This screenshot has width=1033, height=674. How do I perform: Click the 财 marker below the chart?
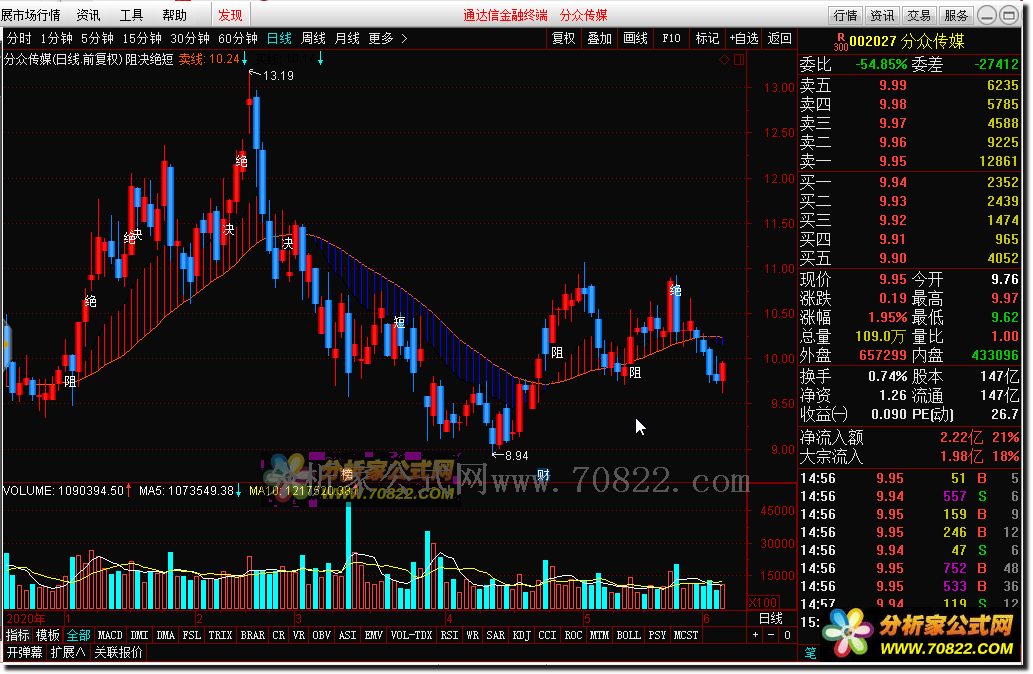(544, 474)
